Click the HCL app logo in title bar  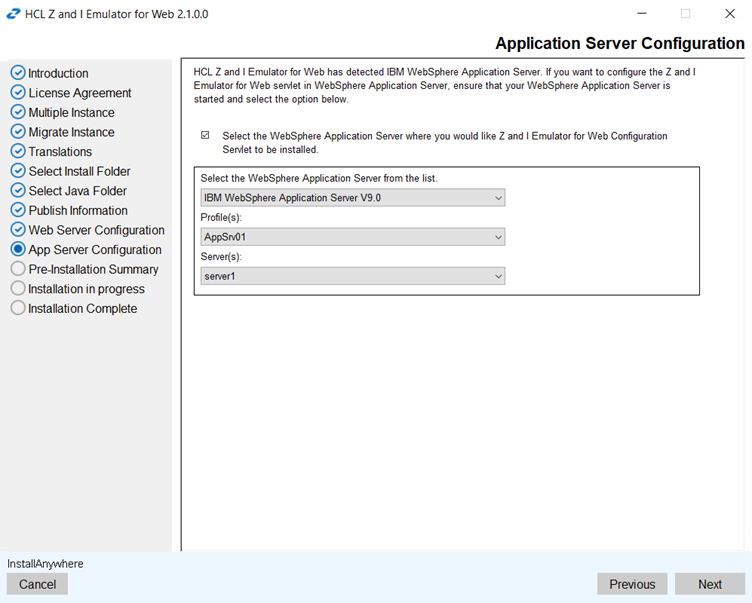[x=13, y=14]
